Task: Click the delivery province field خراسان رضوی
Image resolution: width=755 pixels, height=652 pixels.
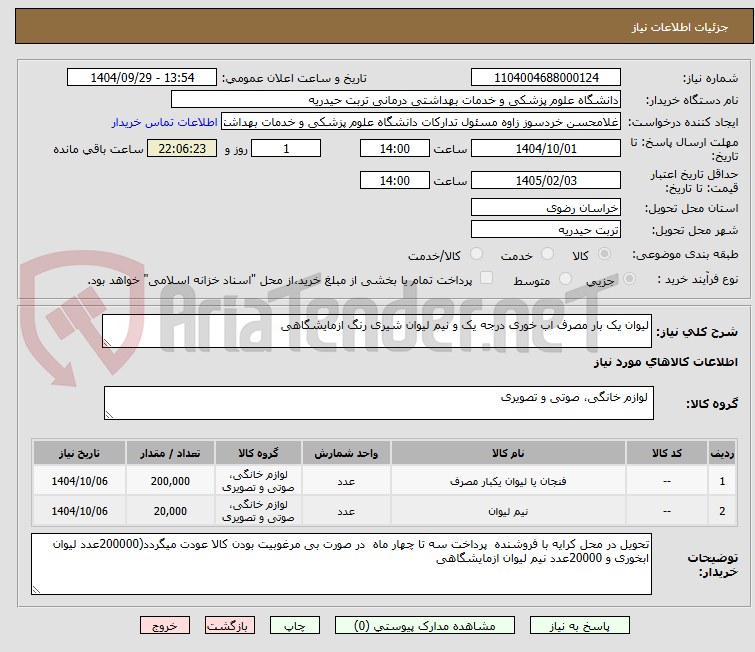Action: [546, 208]
